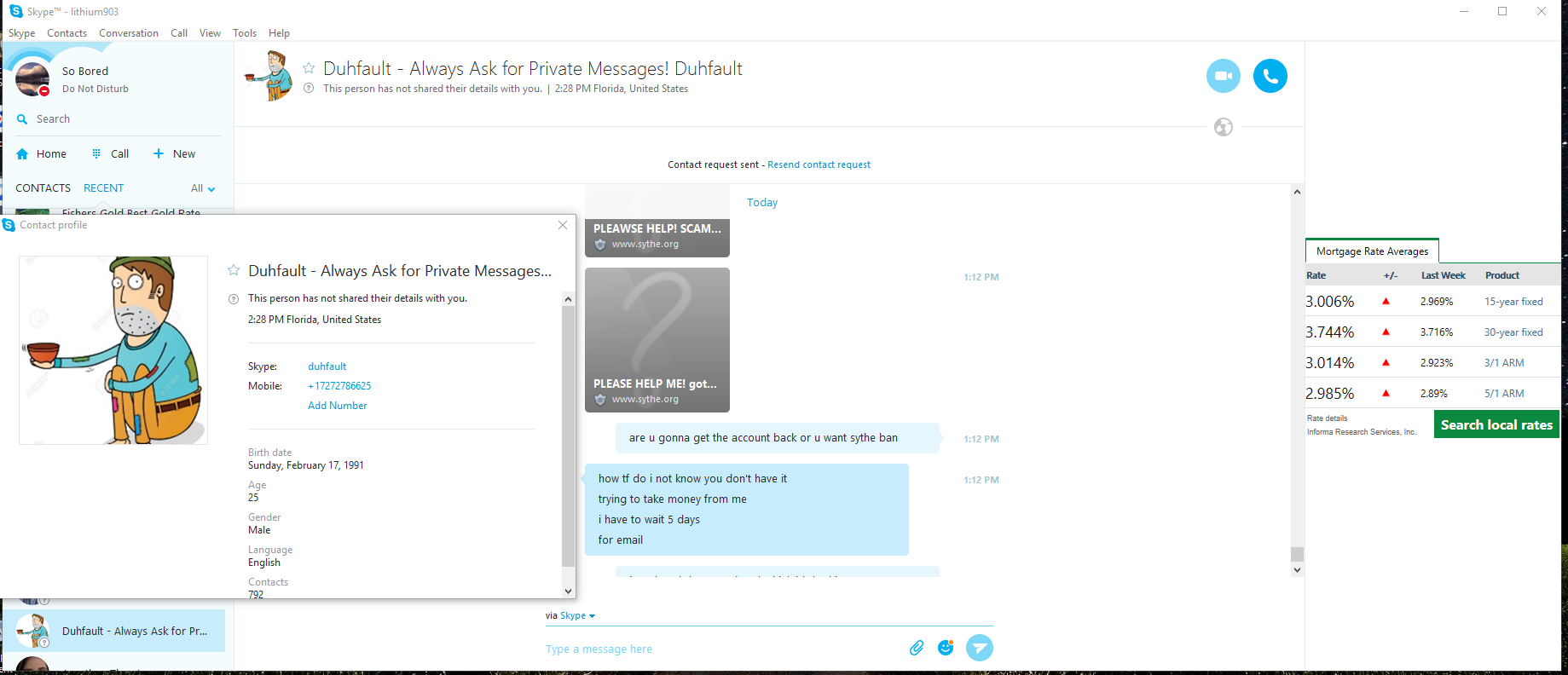Screen dimensions: 1568x675
Task: Click the Search magnifier icon in sidebar
Action: click(x=22, y=119)
